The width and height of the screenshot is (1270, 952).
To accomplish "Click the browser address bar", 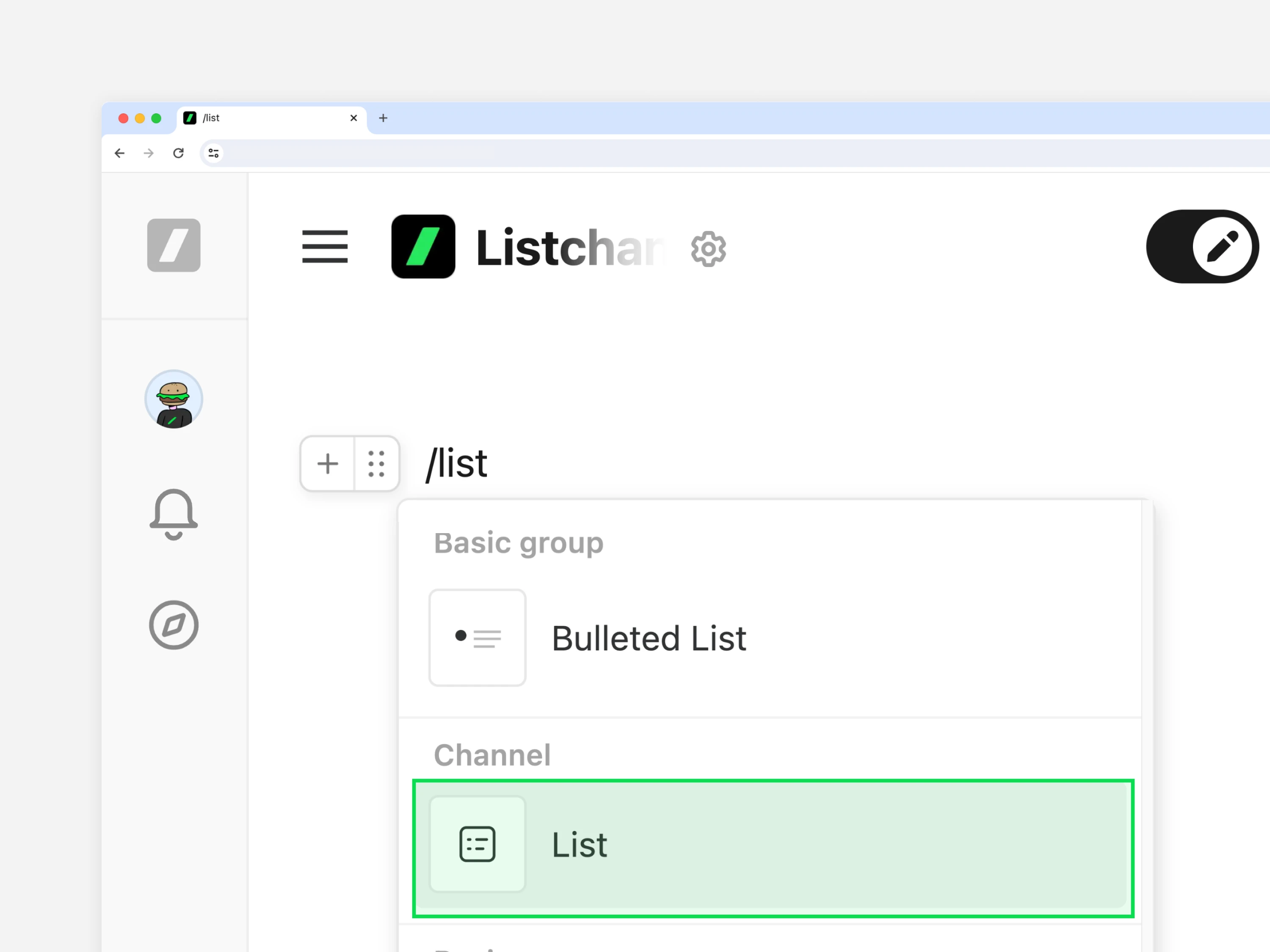I will [x=735, y=153].
